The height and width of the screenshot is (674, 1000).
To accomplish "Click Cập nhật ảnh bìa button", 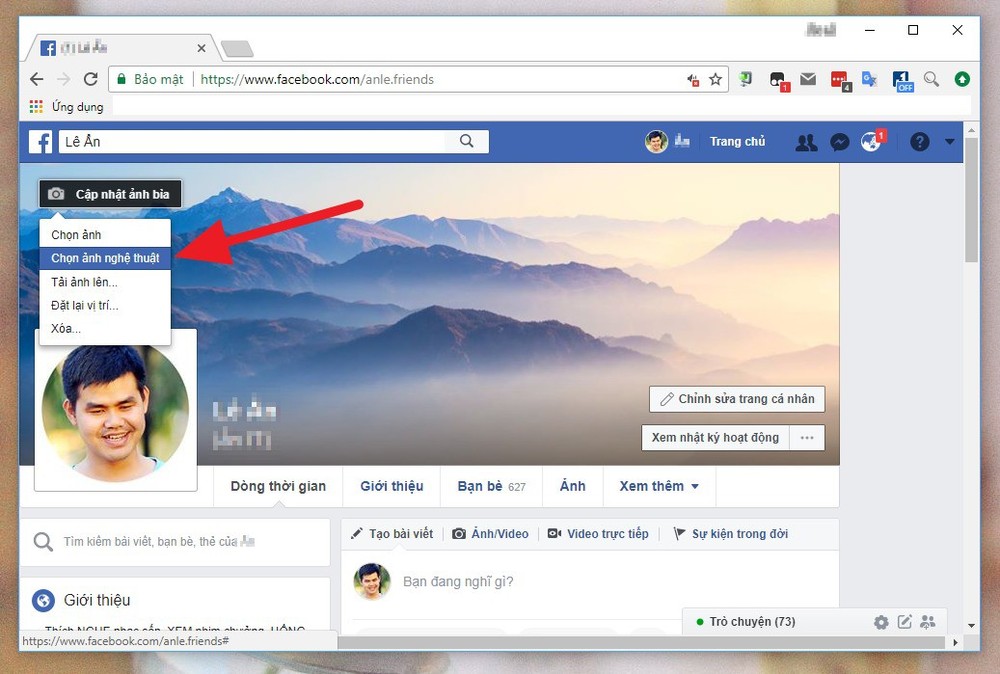I will click(x=110, y=194).
